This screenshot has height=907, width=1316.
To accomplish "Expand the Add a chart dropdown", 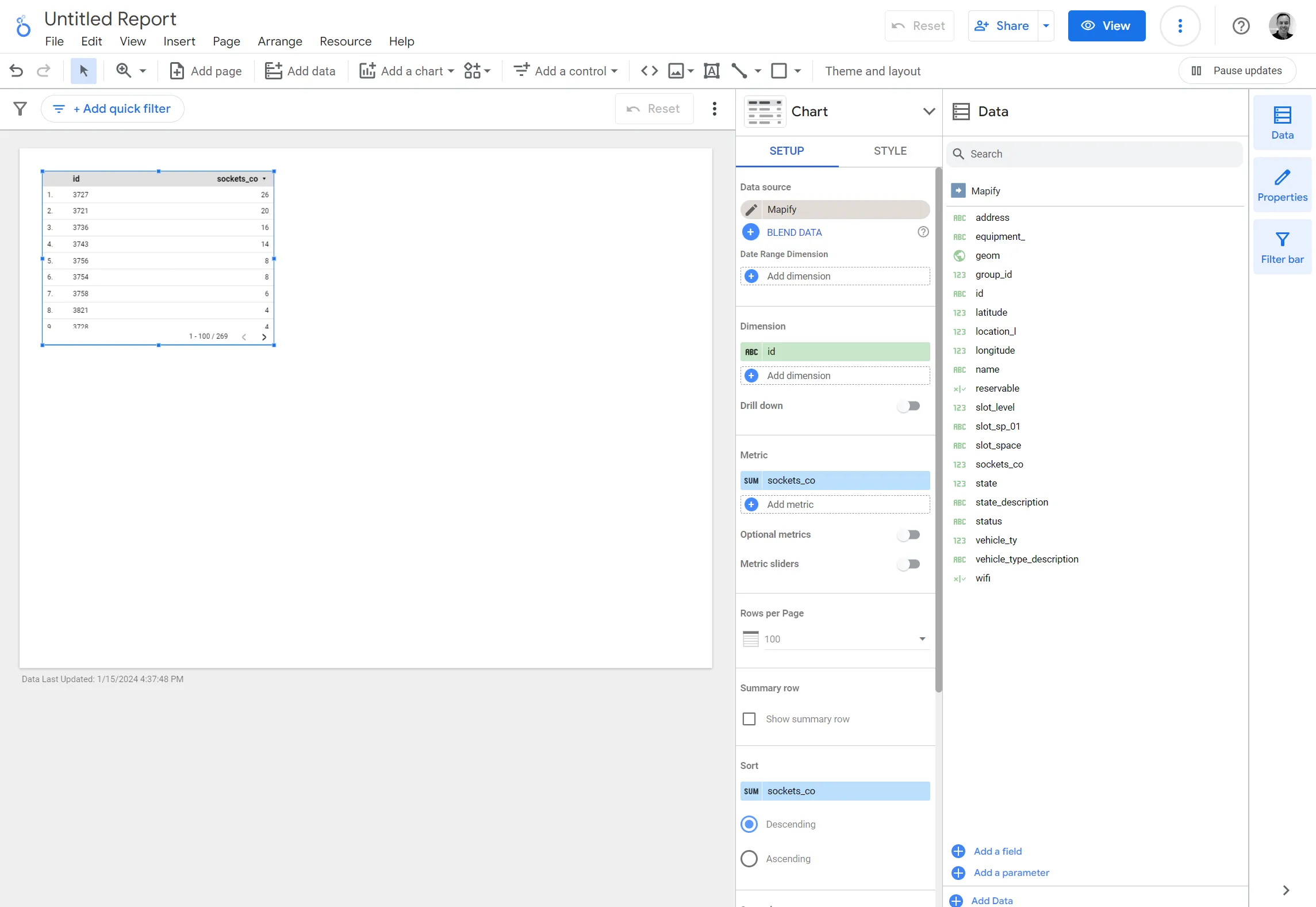I will coord(451,71).
